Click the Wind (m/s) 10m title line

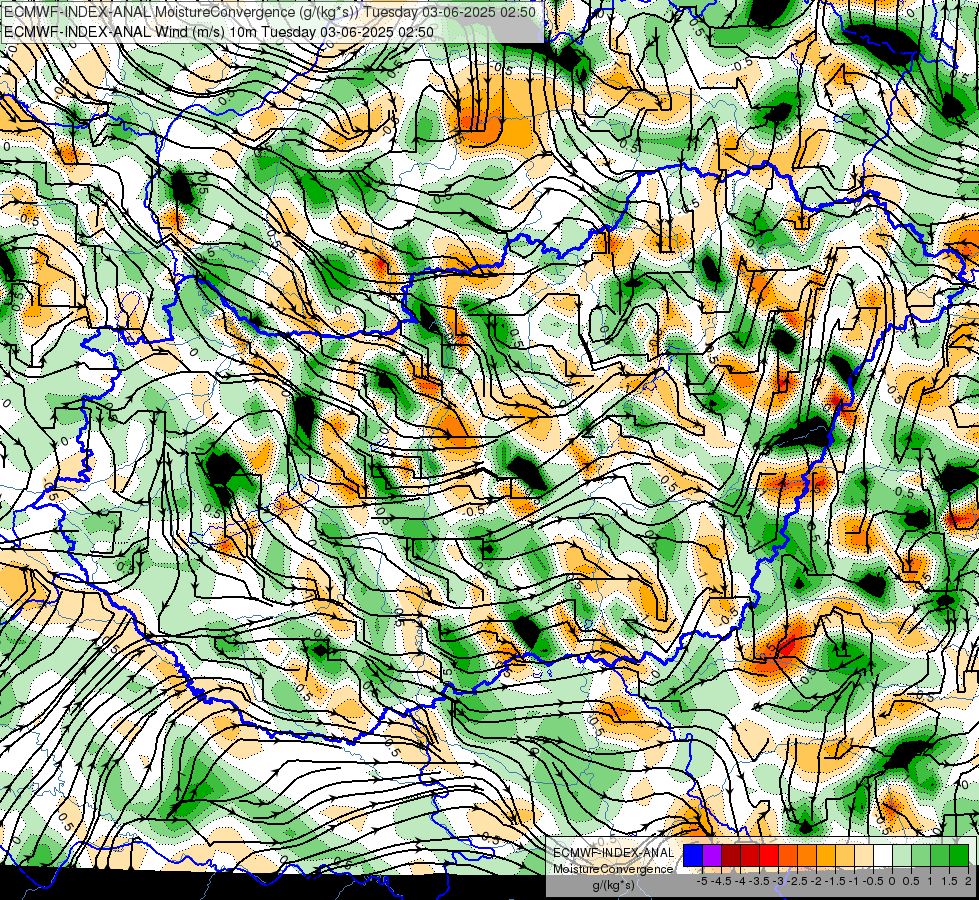[219, 31]
